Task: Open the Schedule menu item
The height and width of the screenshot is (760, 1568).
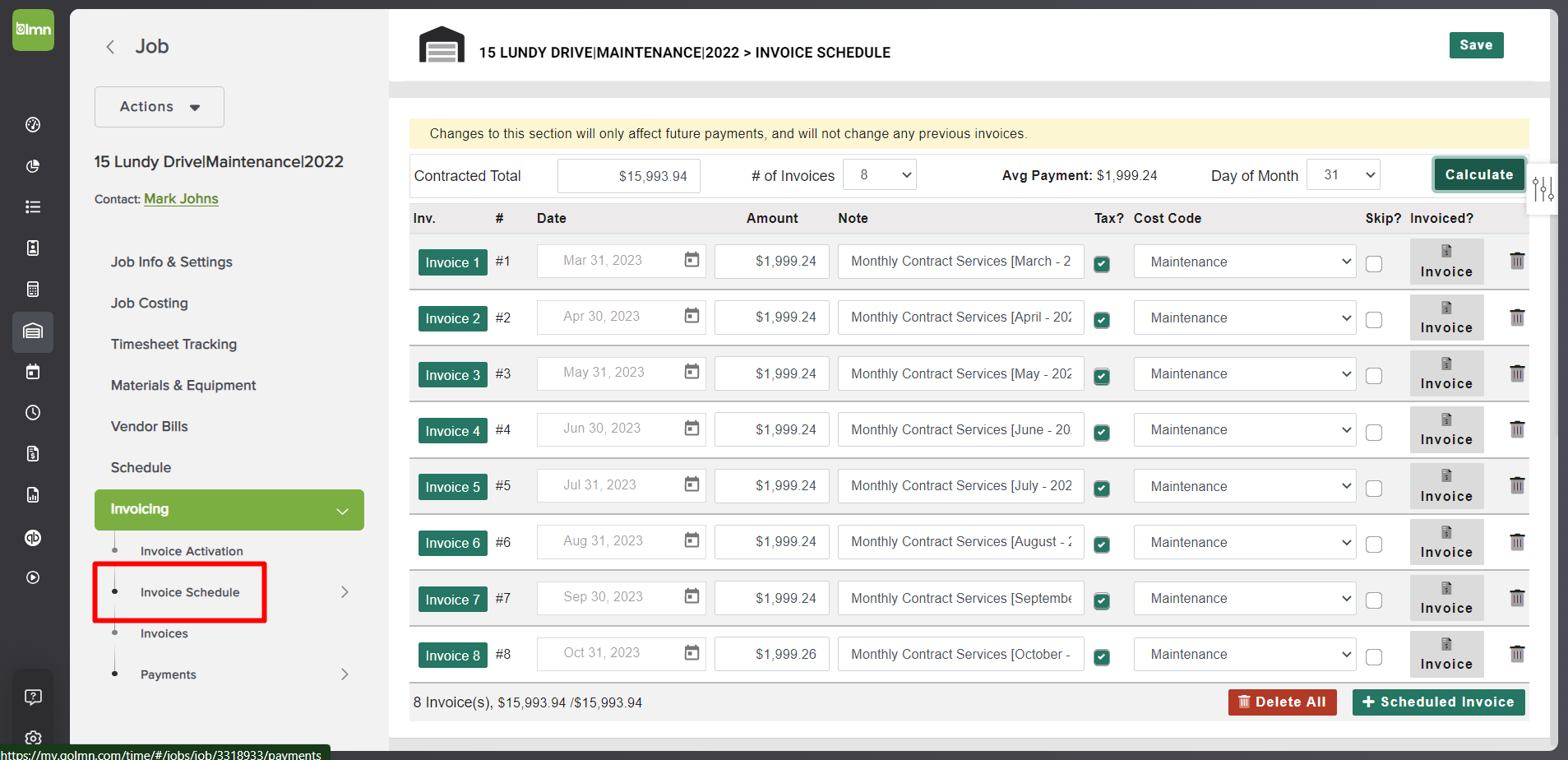Action: pyautogui.click(x=141, y=467)
